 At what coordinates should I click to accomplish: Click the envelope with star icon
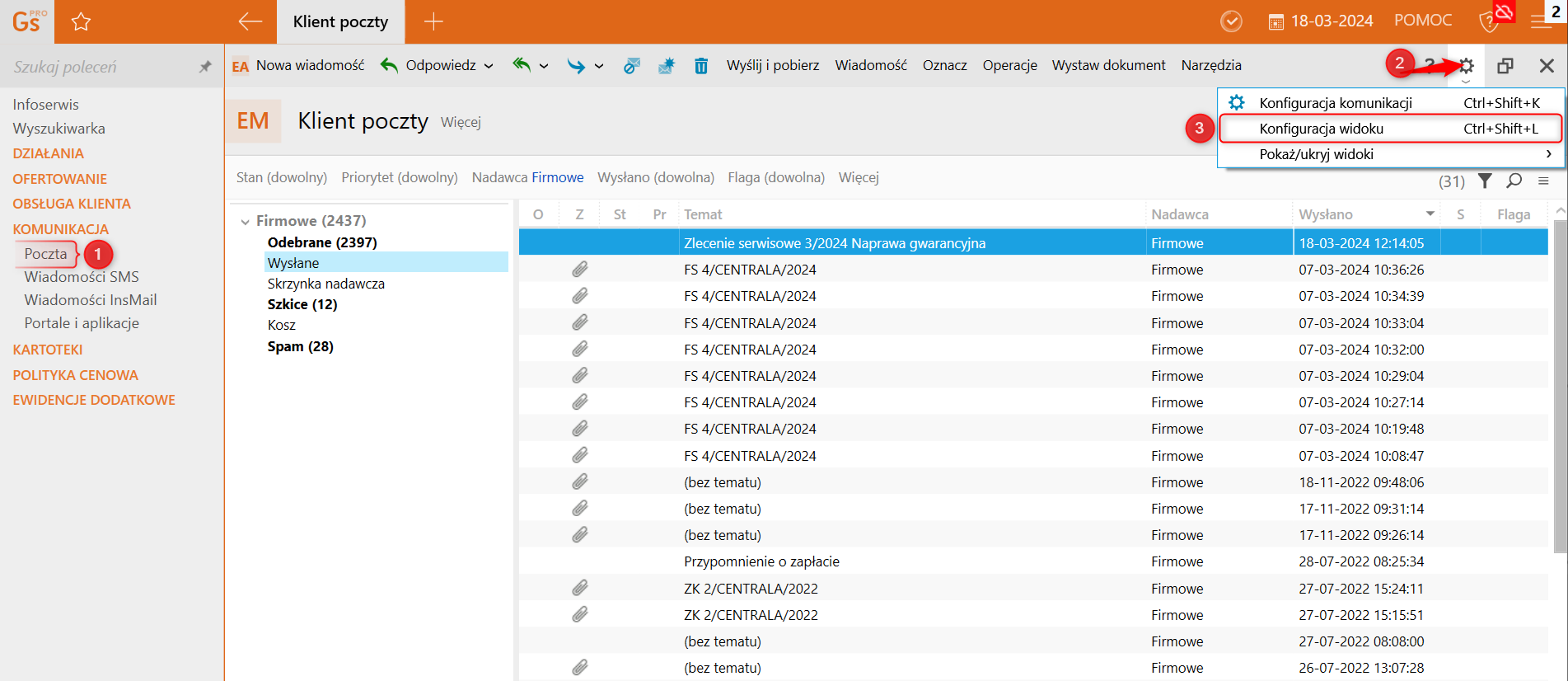point(666,66)
